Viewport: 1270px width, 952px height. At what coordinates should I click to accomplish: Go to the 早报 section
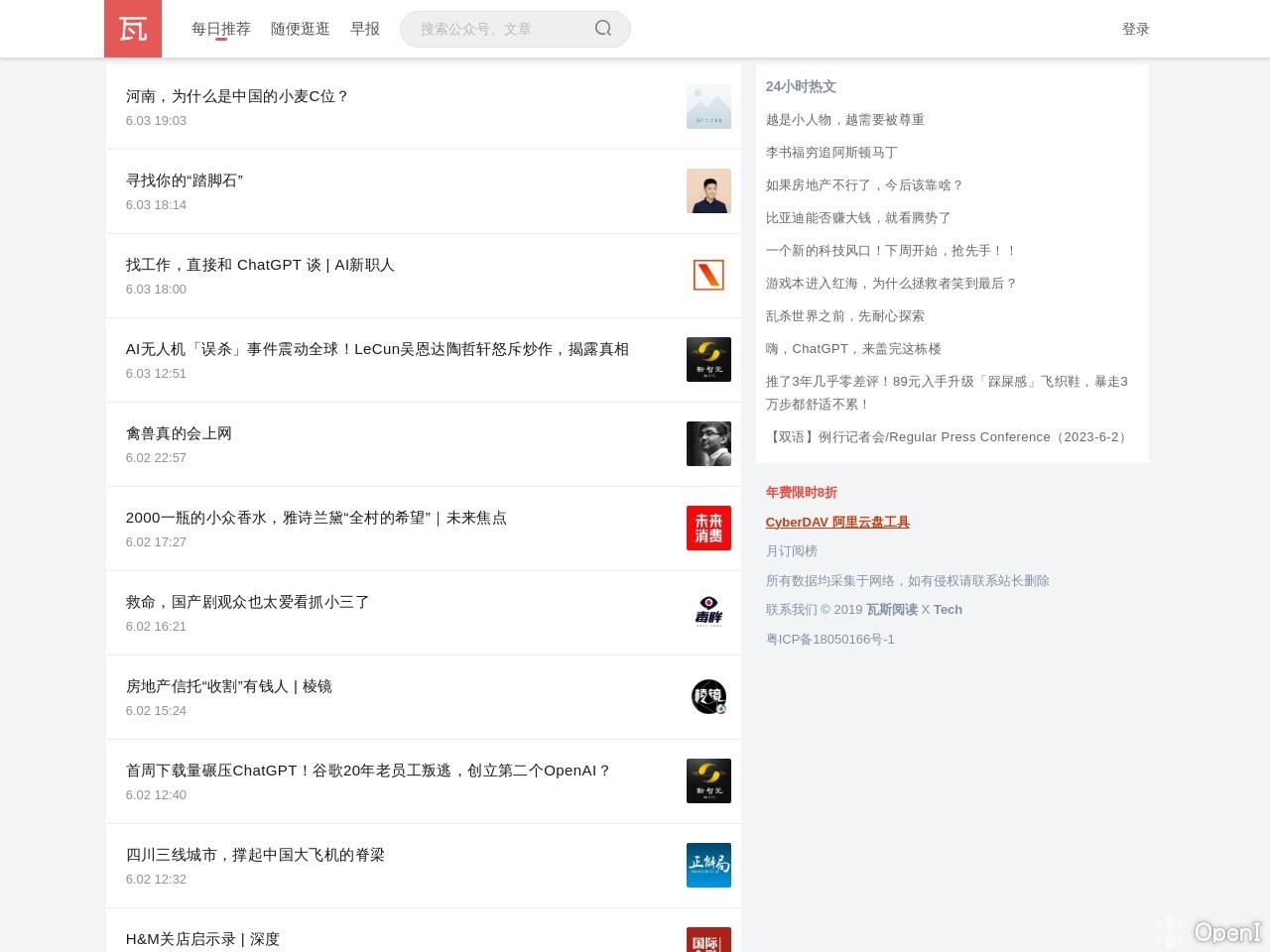(x=365, y=29)
